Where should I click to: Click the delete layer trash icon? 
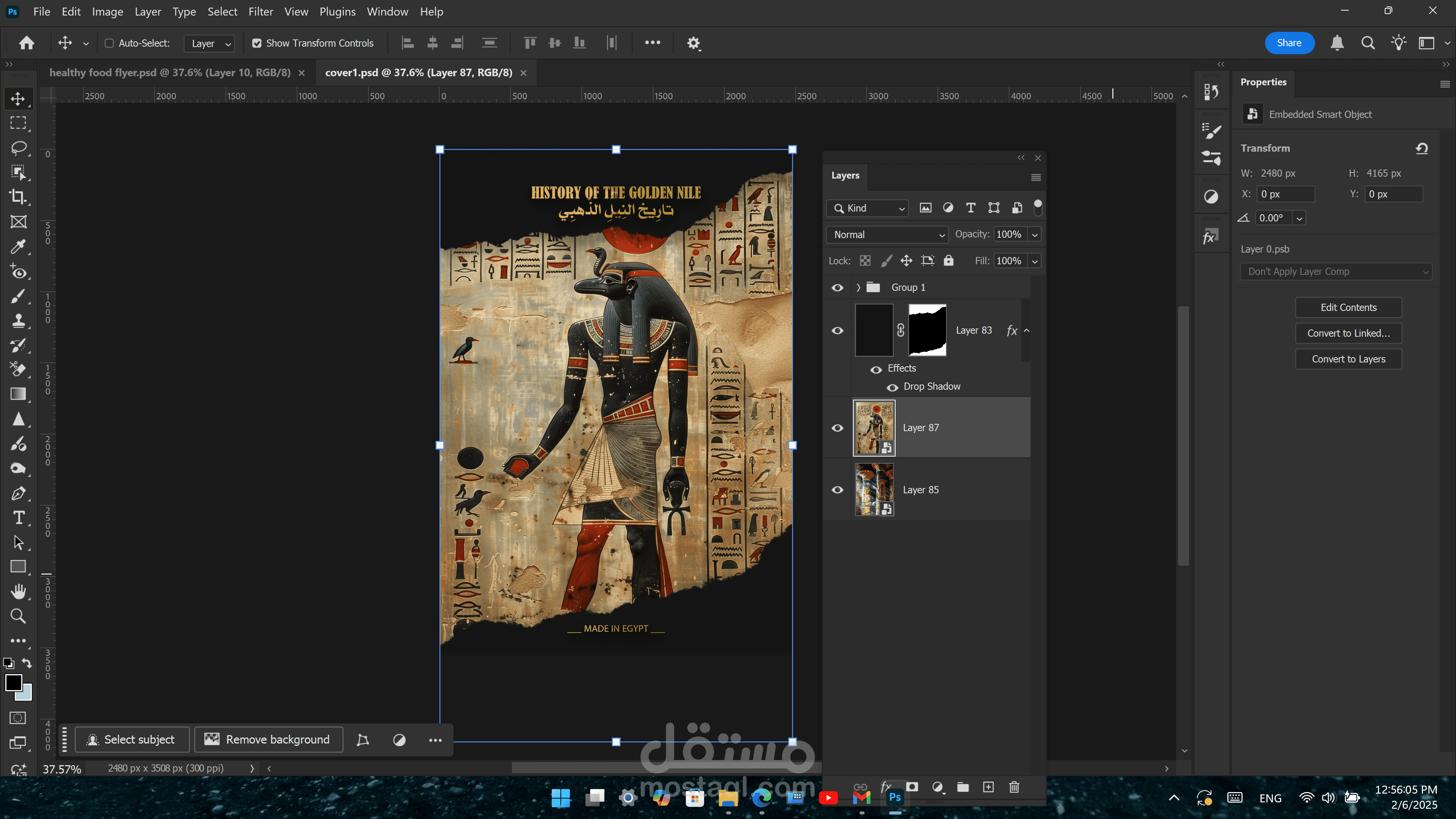coord(1014,787)
